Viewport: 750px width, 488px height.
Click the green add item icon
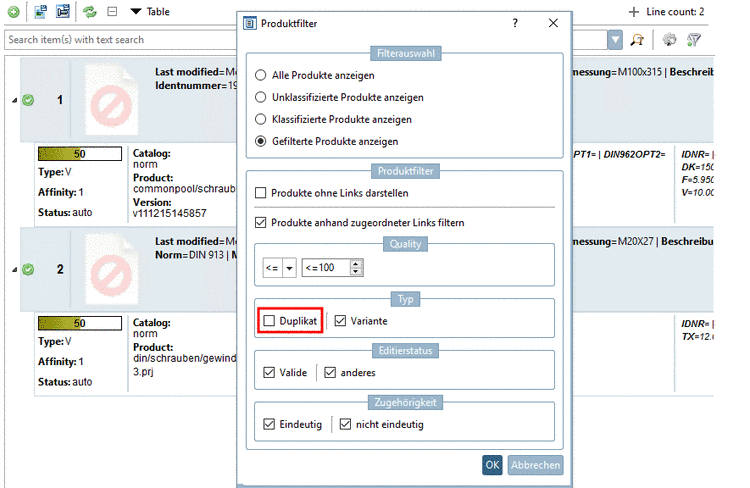click(13, 12)
